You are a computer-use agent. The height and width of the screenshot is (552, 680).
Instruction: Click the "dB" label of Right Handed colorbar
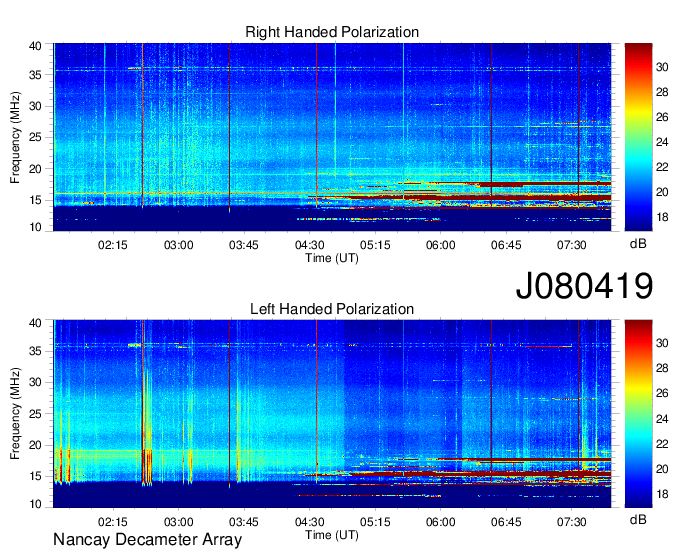coord(638,244)
